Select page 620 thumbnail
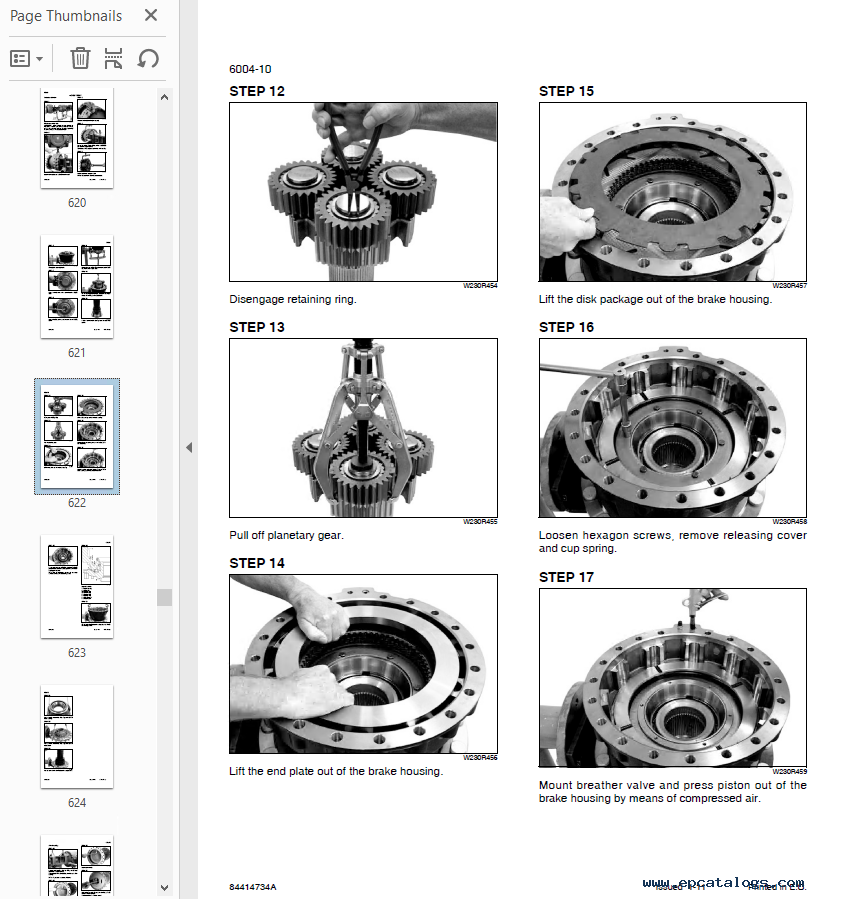 [77, 138]
